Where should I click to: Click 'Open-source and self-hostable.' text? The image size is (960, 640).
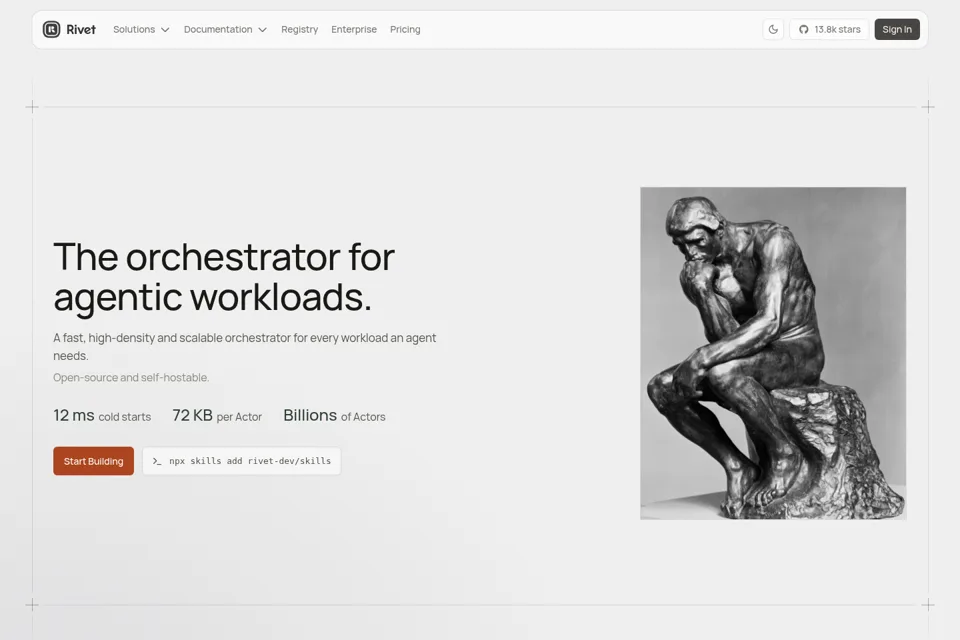point(131,377)
